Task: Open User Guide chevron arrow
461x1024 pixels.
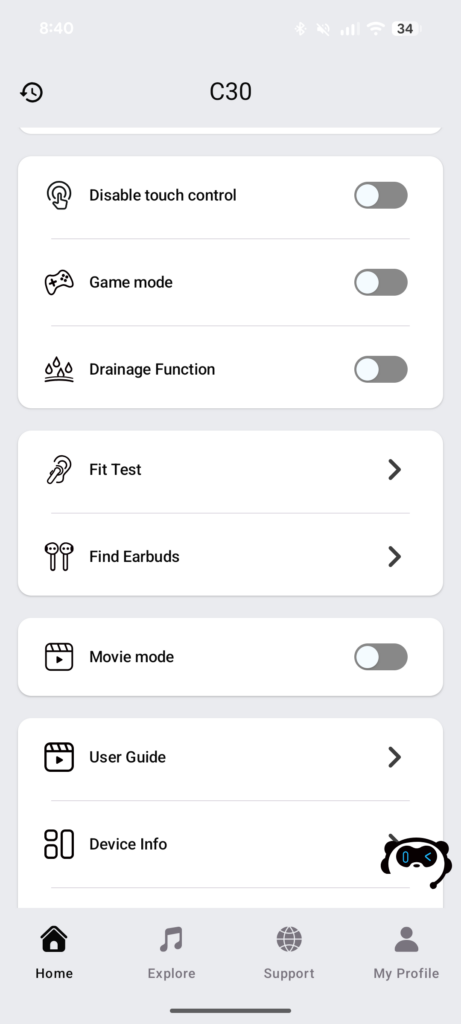Action: (394, 757)
